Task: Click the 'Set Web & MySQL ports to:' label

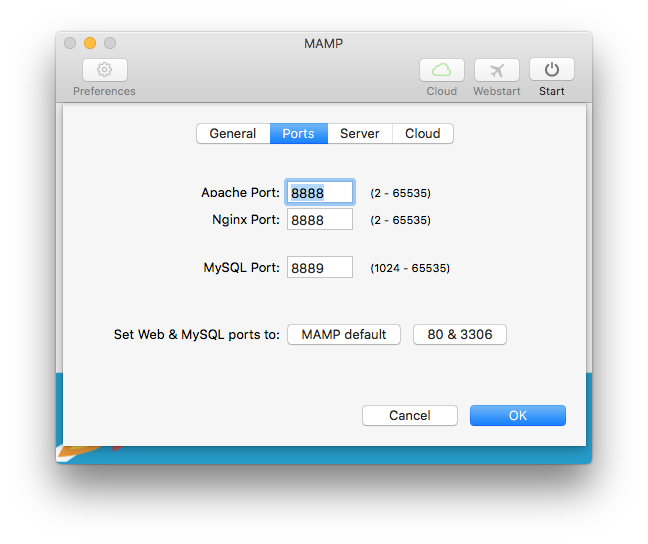Action: pyautogui.click(x=197, y=334)
